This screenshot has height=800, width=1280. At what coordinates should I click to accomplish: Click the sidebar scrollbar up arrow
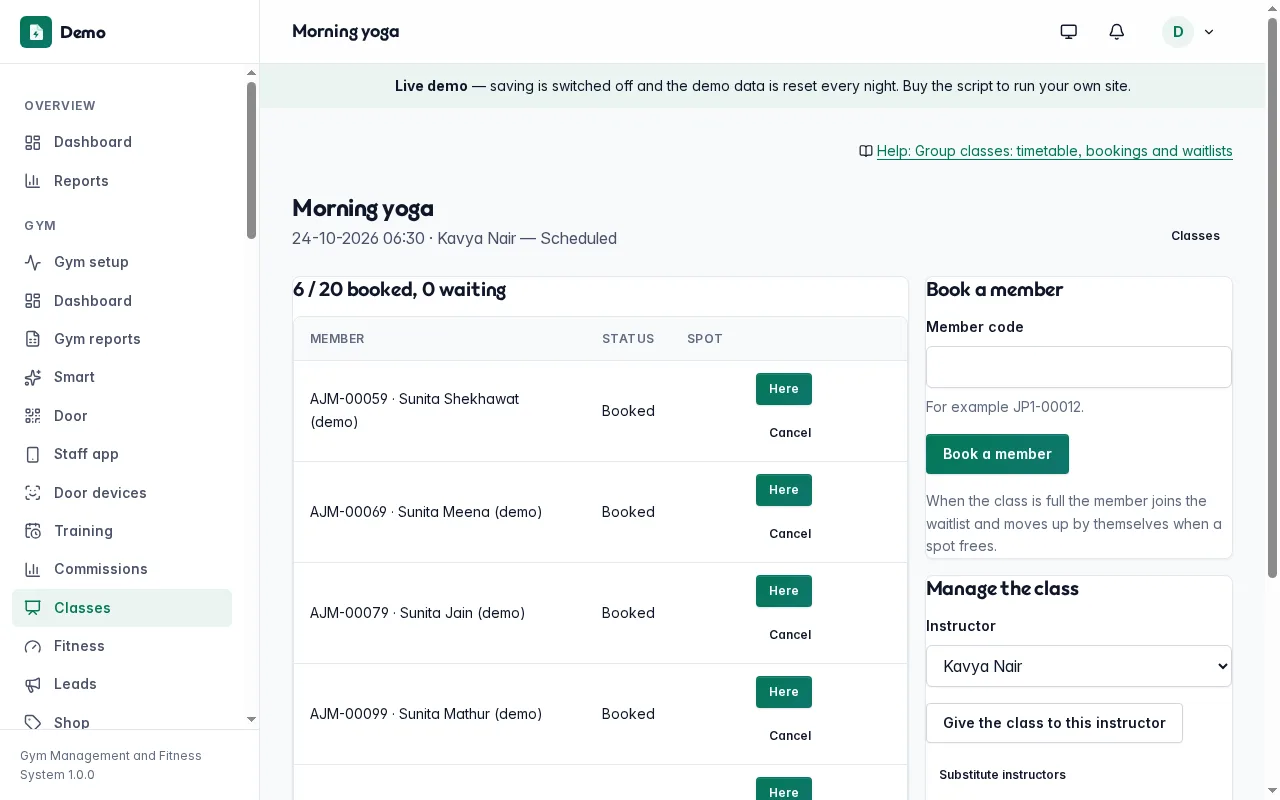pos(251,73)
